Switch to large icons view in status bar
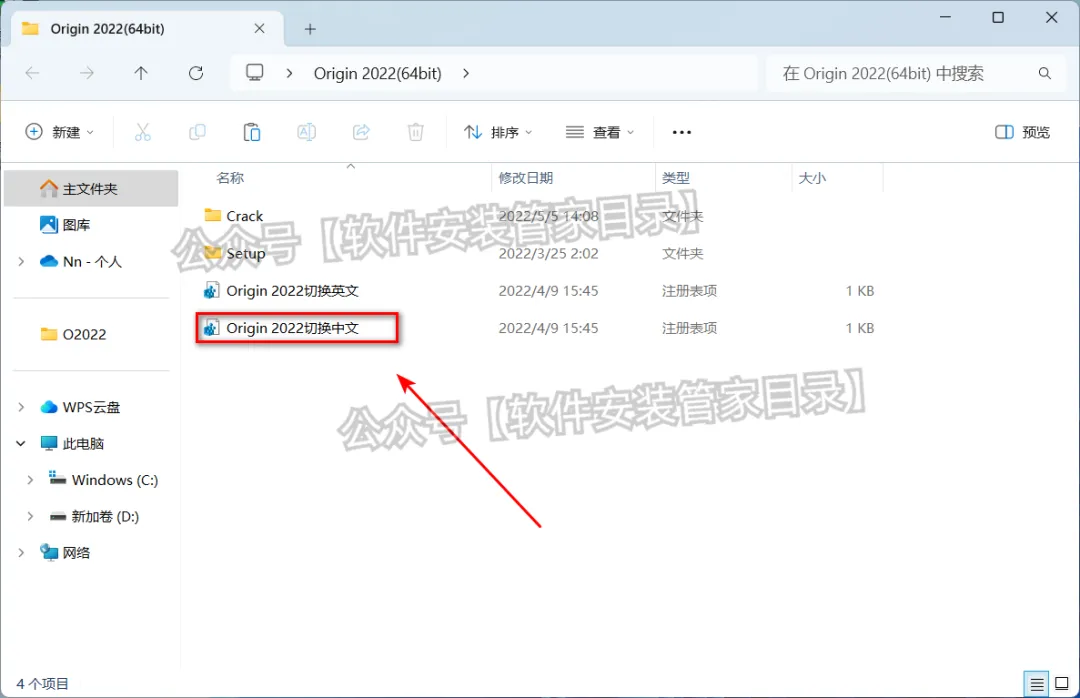The width and height of the screenshot is (1080, 698). (1061, 684)
